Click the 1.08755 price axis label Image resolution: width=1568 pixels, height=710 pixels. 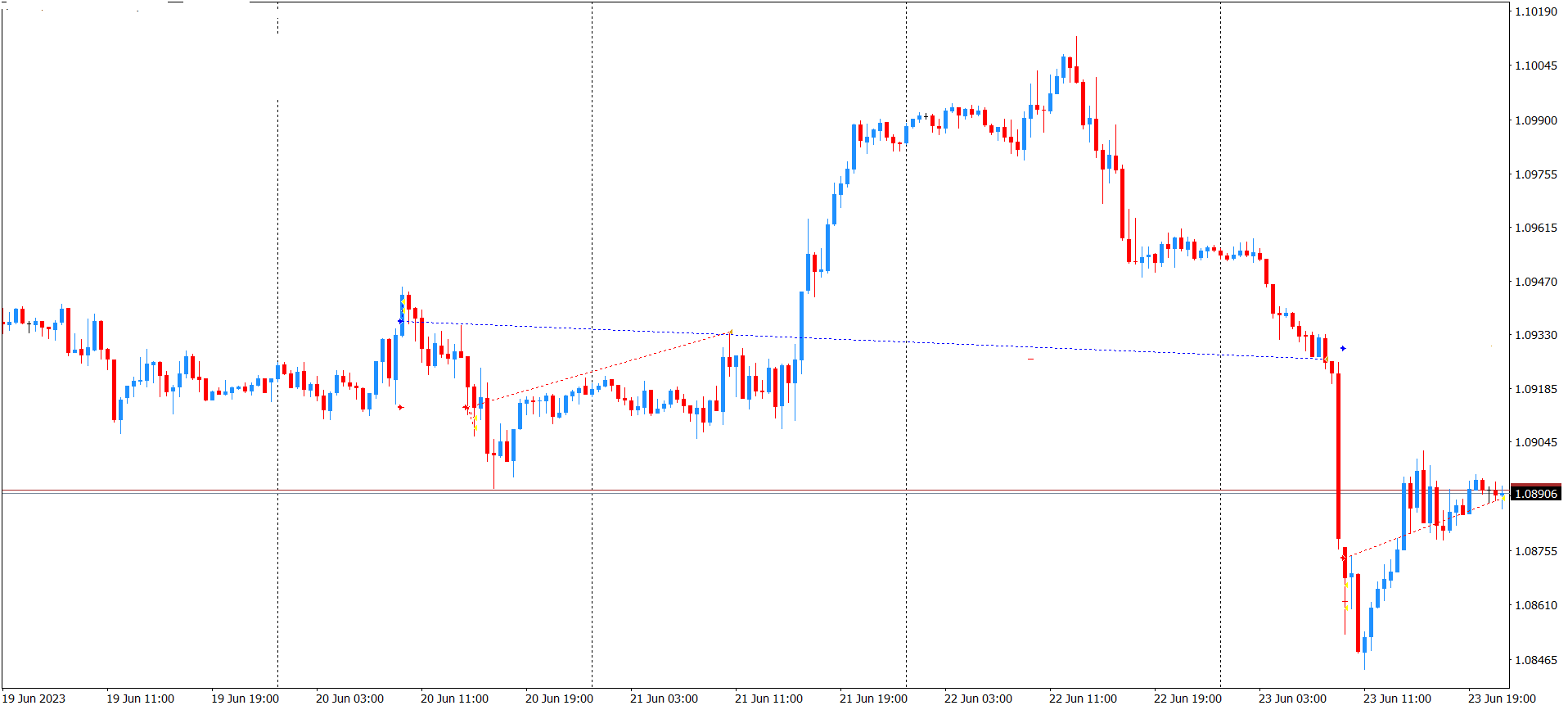[1536, 551]
